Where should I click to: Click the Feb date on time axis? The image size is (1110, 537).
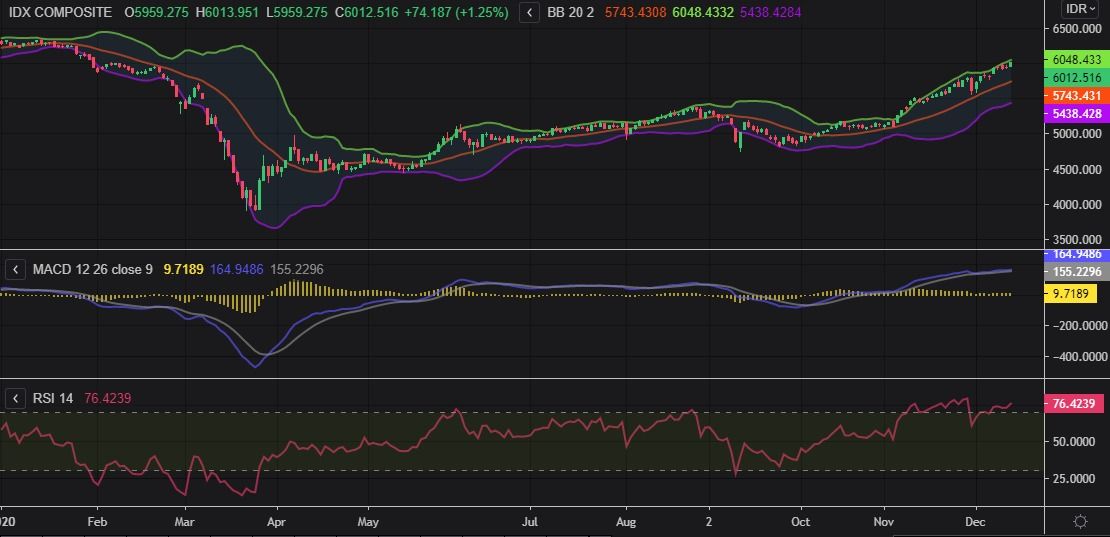(x=97, y=522)
